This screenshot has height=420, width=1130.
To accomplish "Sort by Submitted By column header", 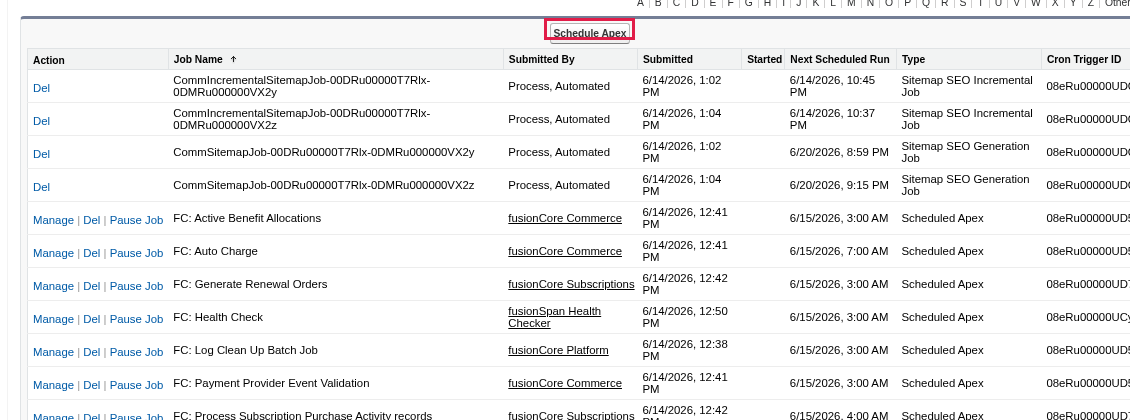I will pyautogui.click(x=541, y=59).
